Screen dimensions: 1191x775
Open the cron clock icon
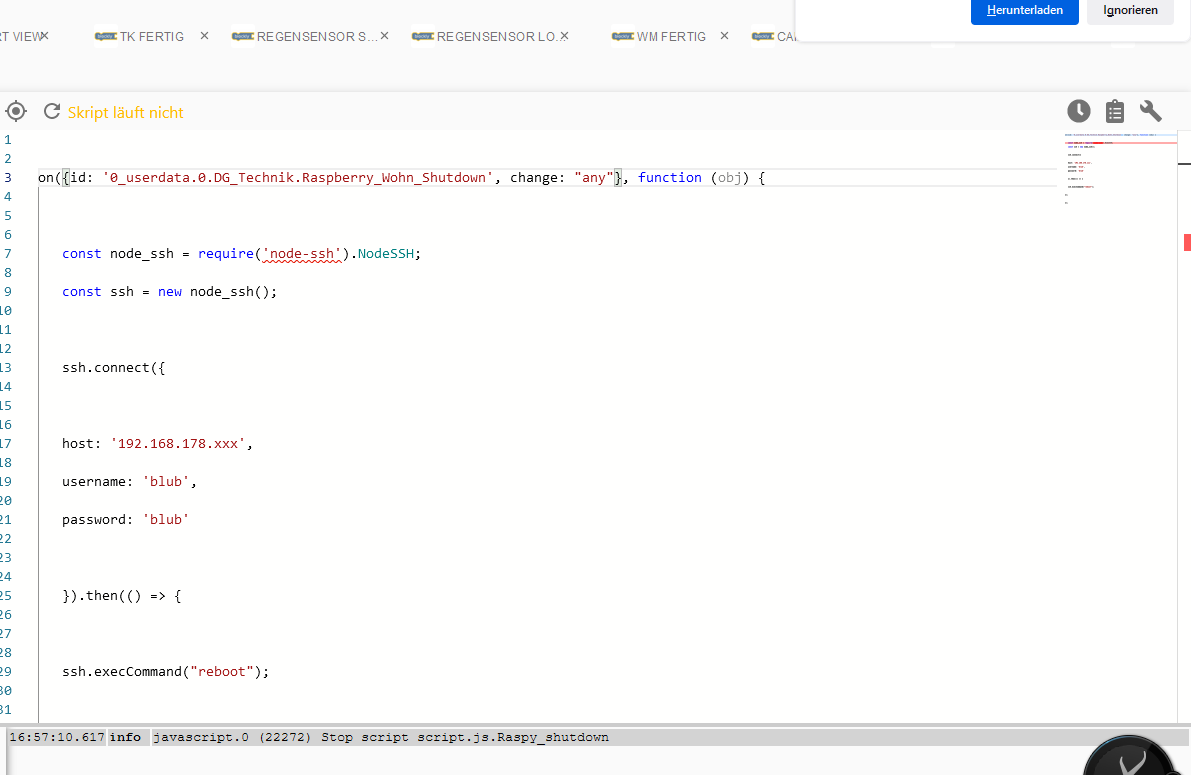click(1079, 111)
